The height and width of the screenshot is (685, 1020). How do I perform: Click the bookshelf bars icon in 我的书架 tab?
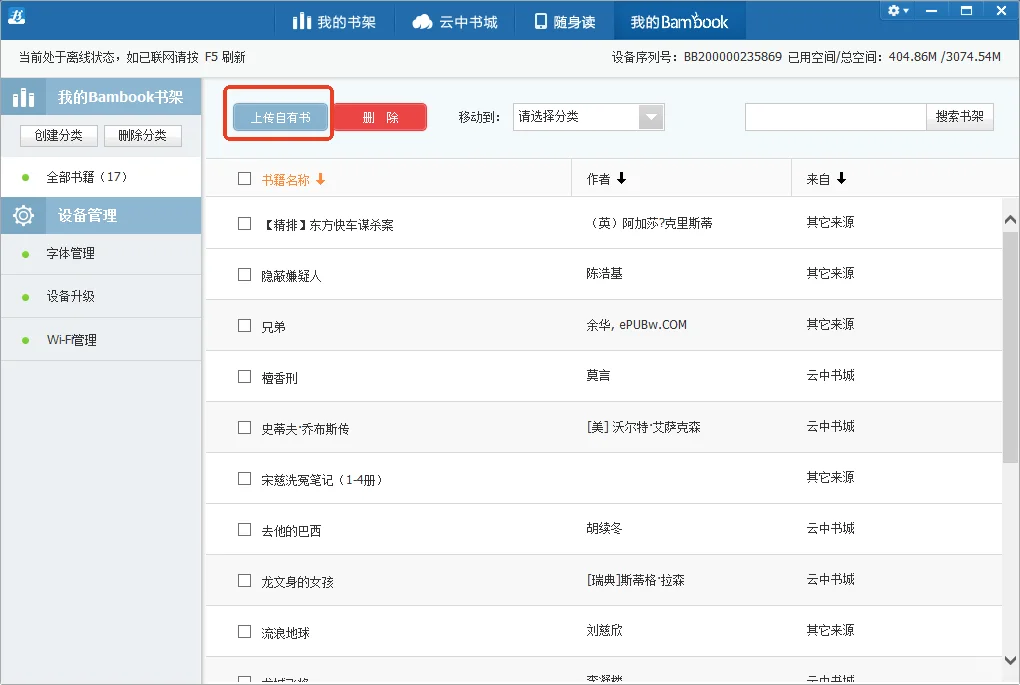pyautogui.click(x=301, y=21)
